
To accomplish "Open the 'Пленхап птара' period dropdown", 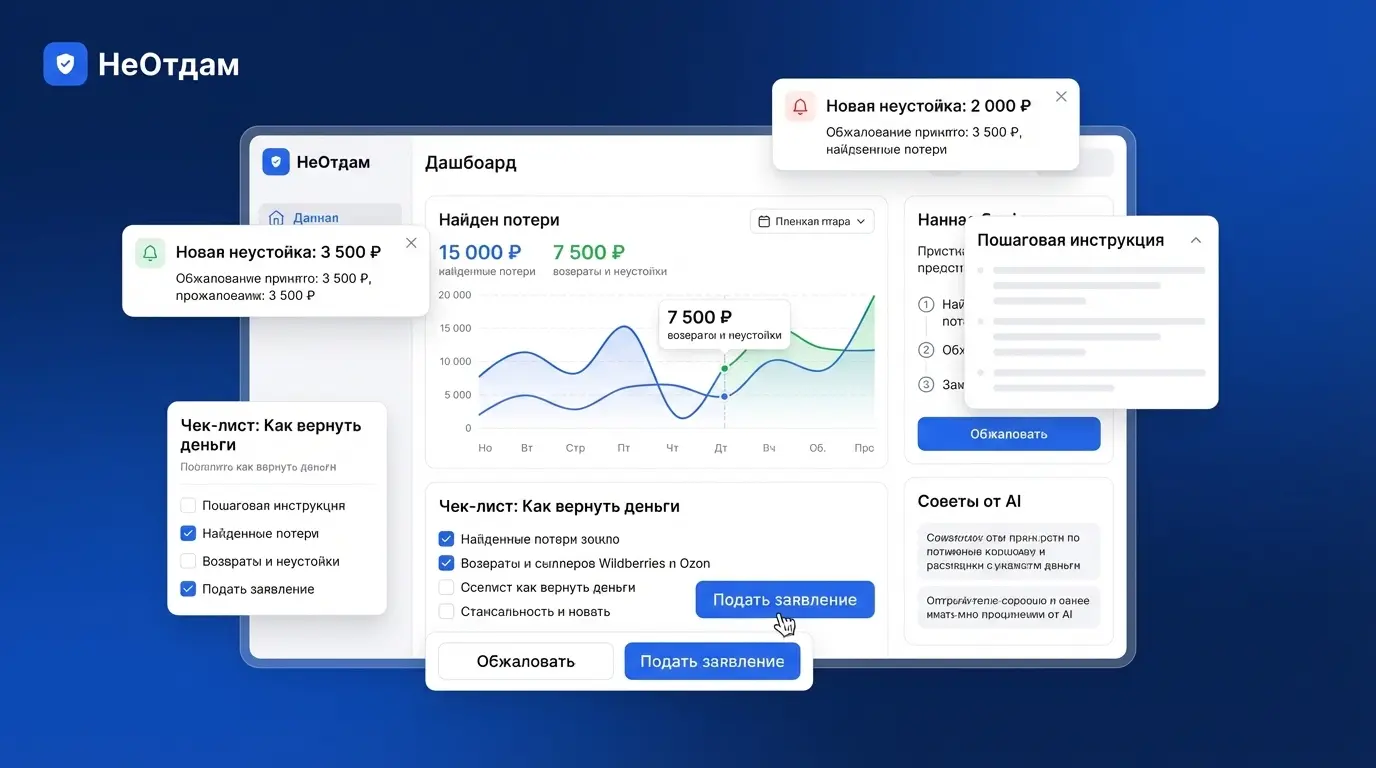I will 812,220.
